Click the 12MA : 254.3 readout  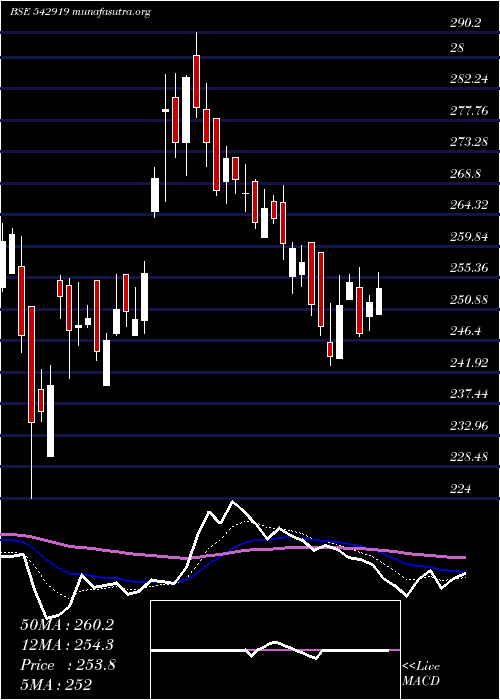coord(67,645)
